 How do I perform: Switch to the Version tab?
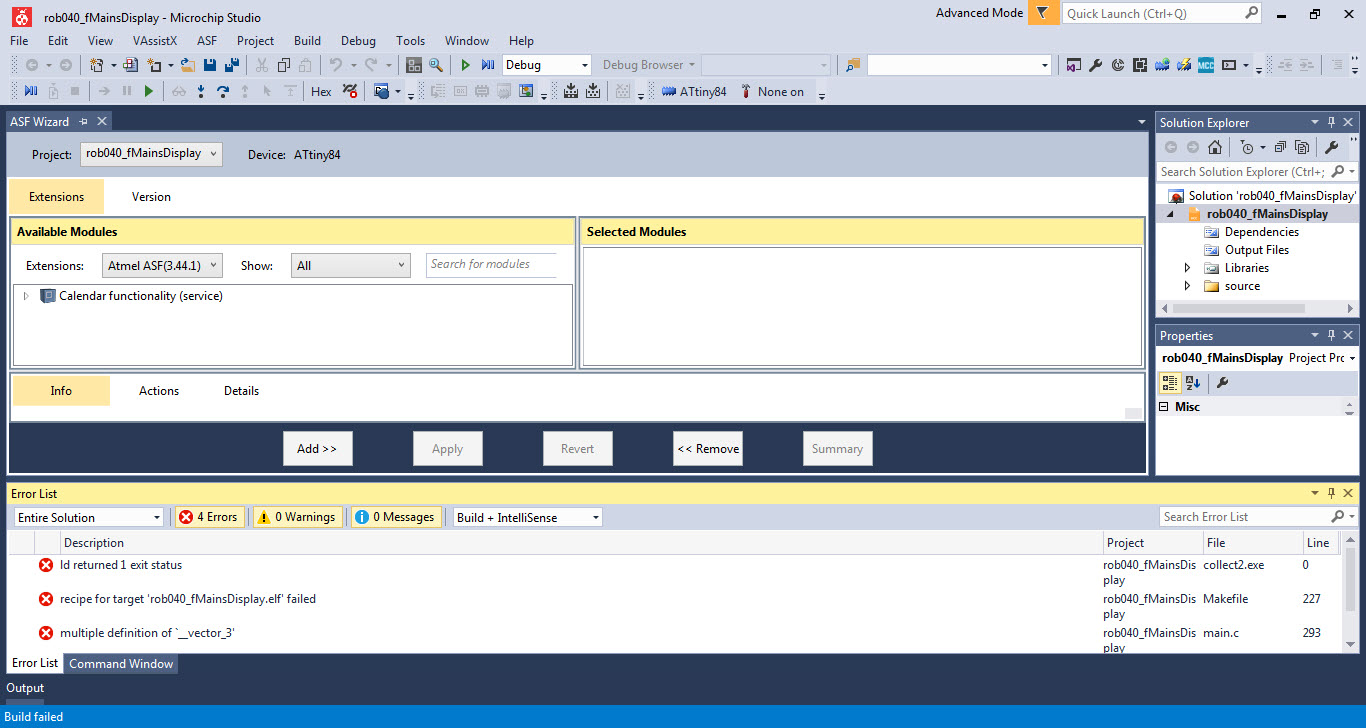click(x=151, y=197)
